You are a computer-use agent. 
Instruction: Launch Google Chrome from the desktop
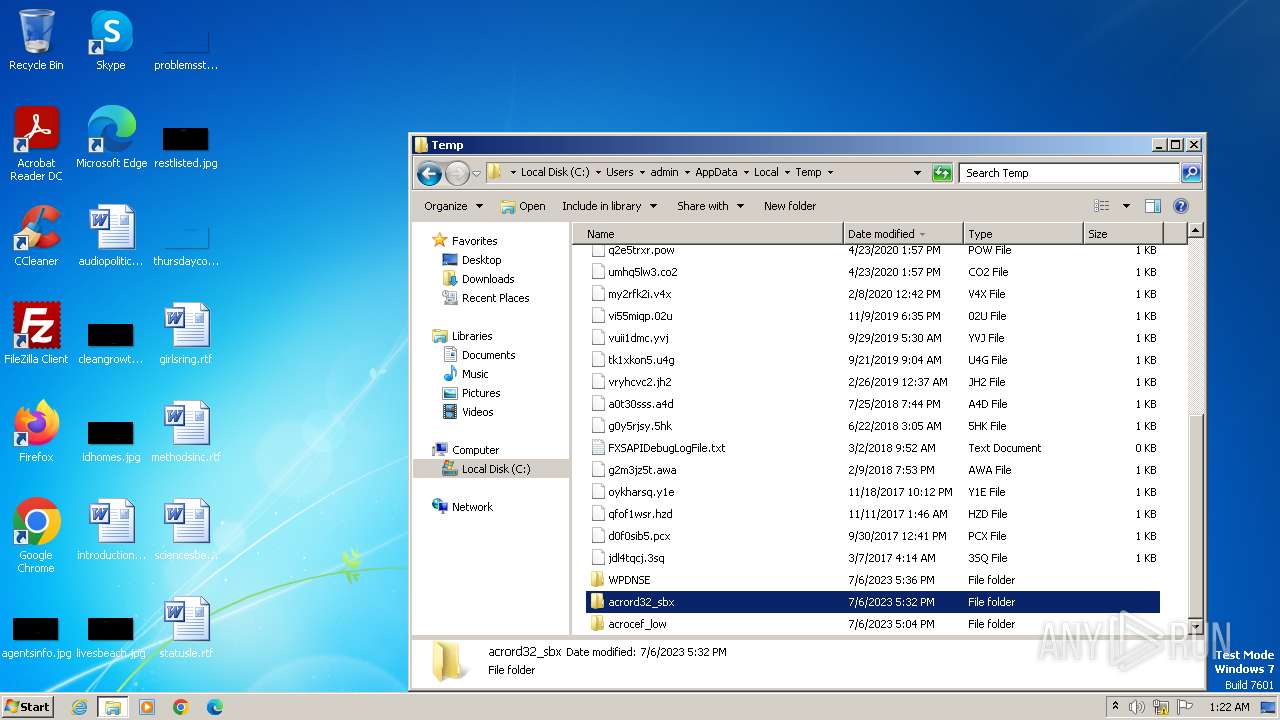click(36, 536)
